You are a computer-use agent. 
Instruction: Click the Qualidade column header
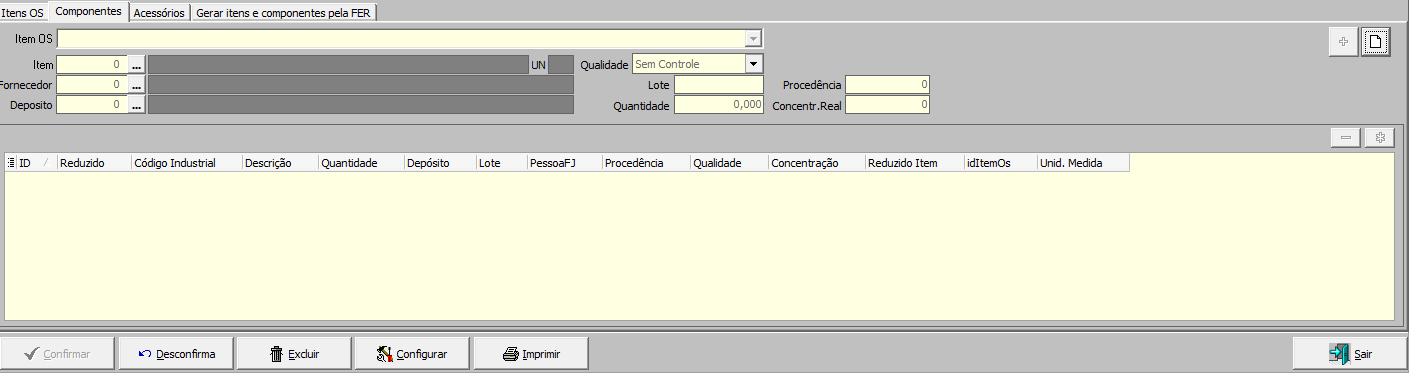click(729, 163)
